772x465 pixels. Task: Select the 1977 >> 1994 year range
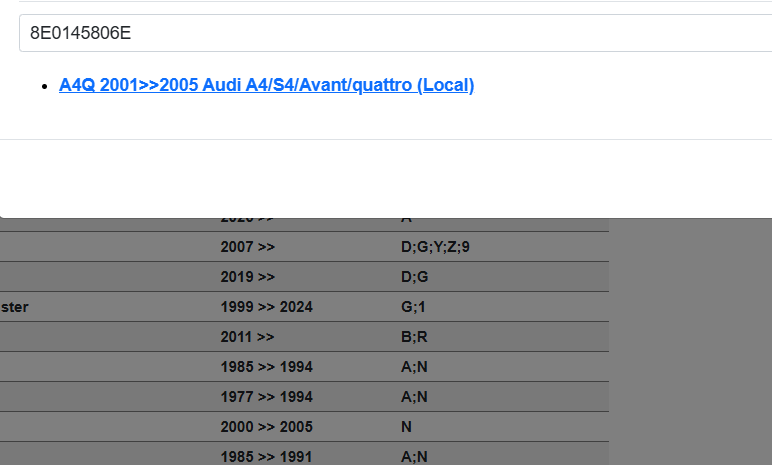click(x=266, y=397)
